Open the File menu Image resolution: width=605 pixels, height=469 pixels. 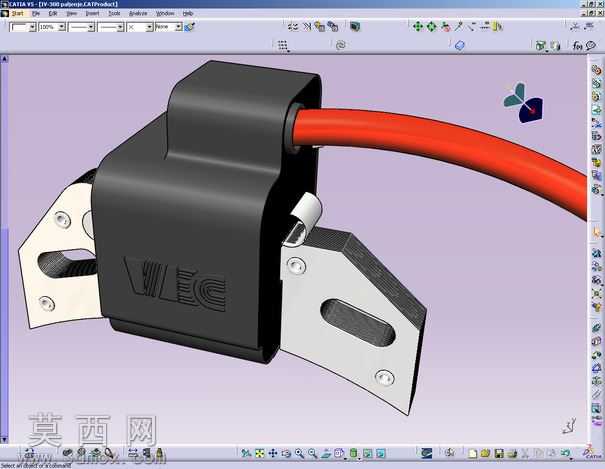(36, 13)
